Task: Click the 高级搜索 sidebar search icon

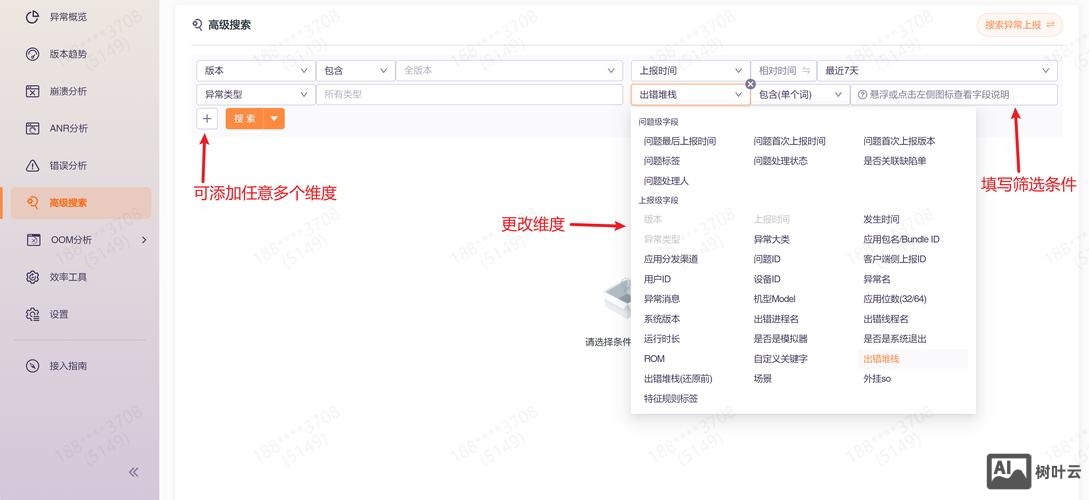Action: [32, 203]
